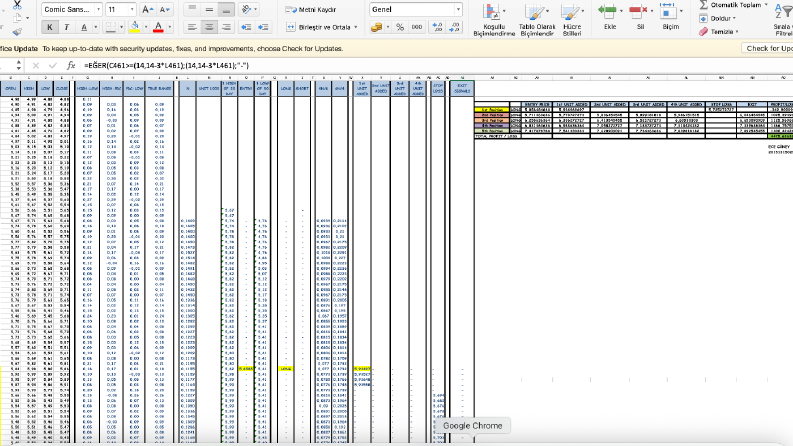Apply the yellow fill color
The image size is (793, 446).
[x=135, y=27]
